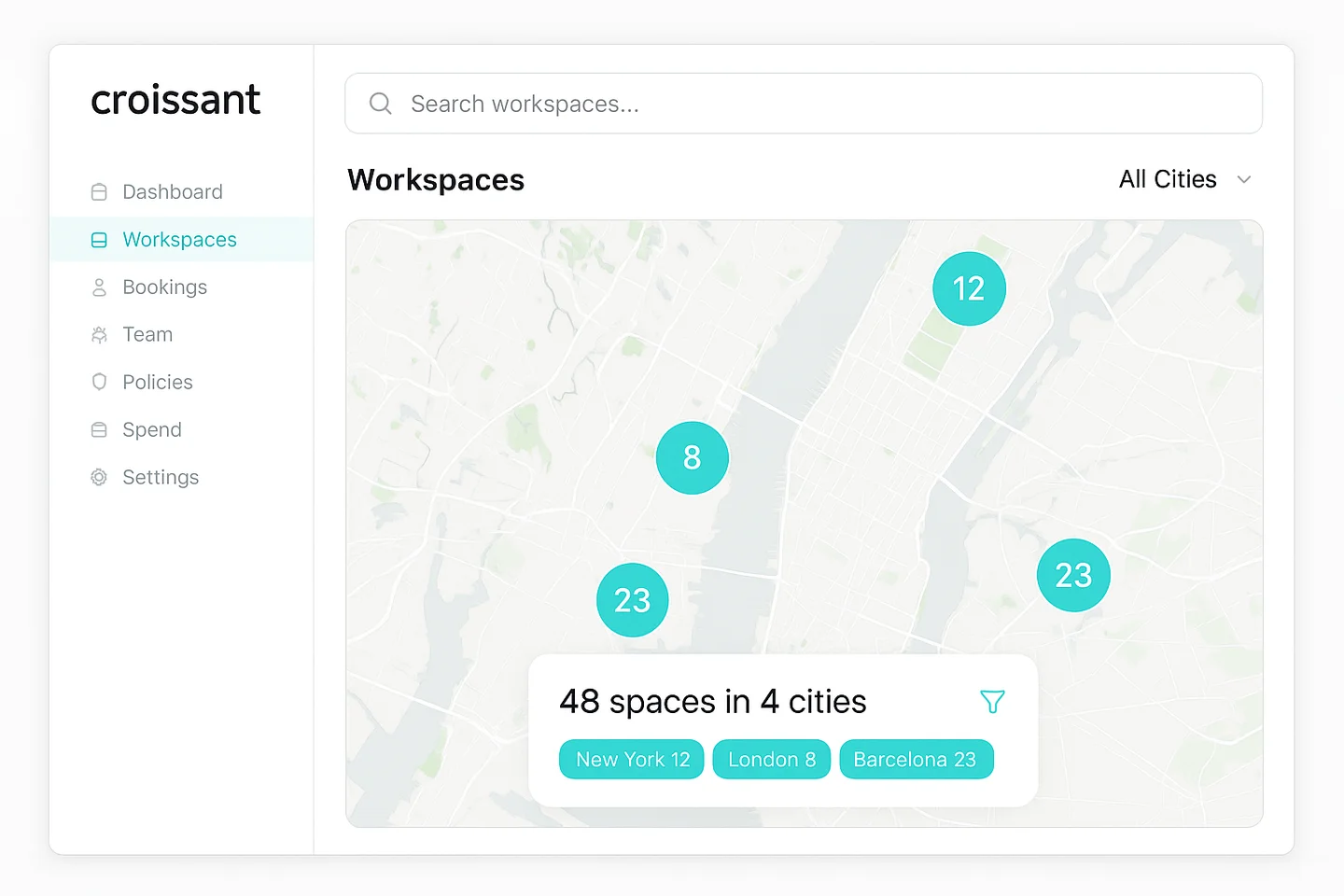This screenshot has height=896, width=1344.
Task: Click the '48 spaces in 4 cities' text
Action: 713,702
